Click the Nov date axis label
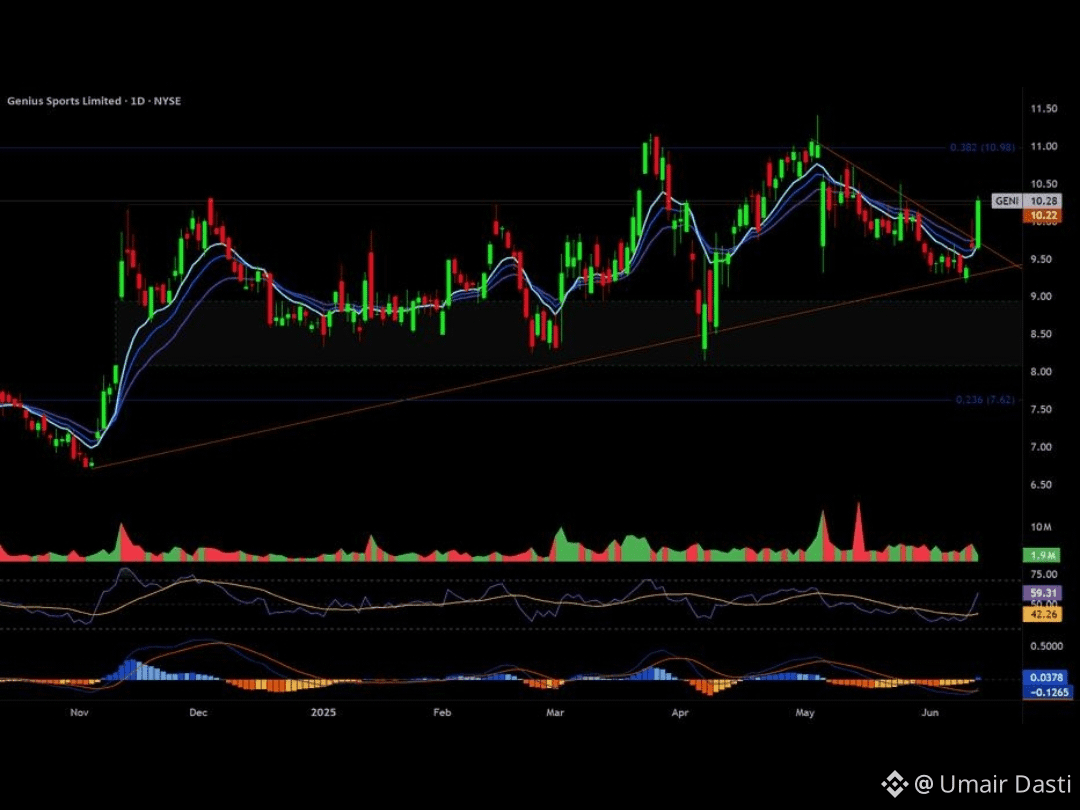The height and width of the screenshot is (810, 1080). pos(79,712)
